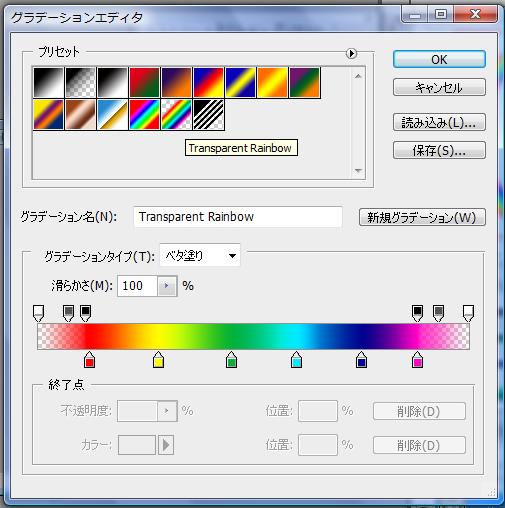Screen dimensions: 505x508
Task: Select the dark blue color stop
Action: (x=361, y=359)
